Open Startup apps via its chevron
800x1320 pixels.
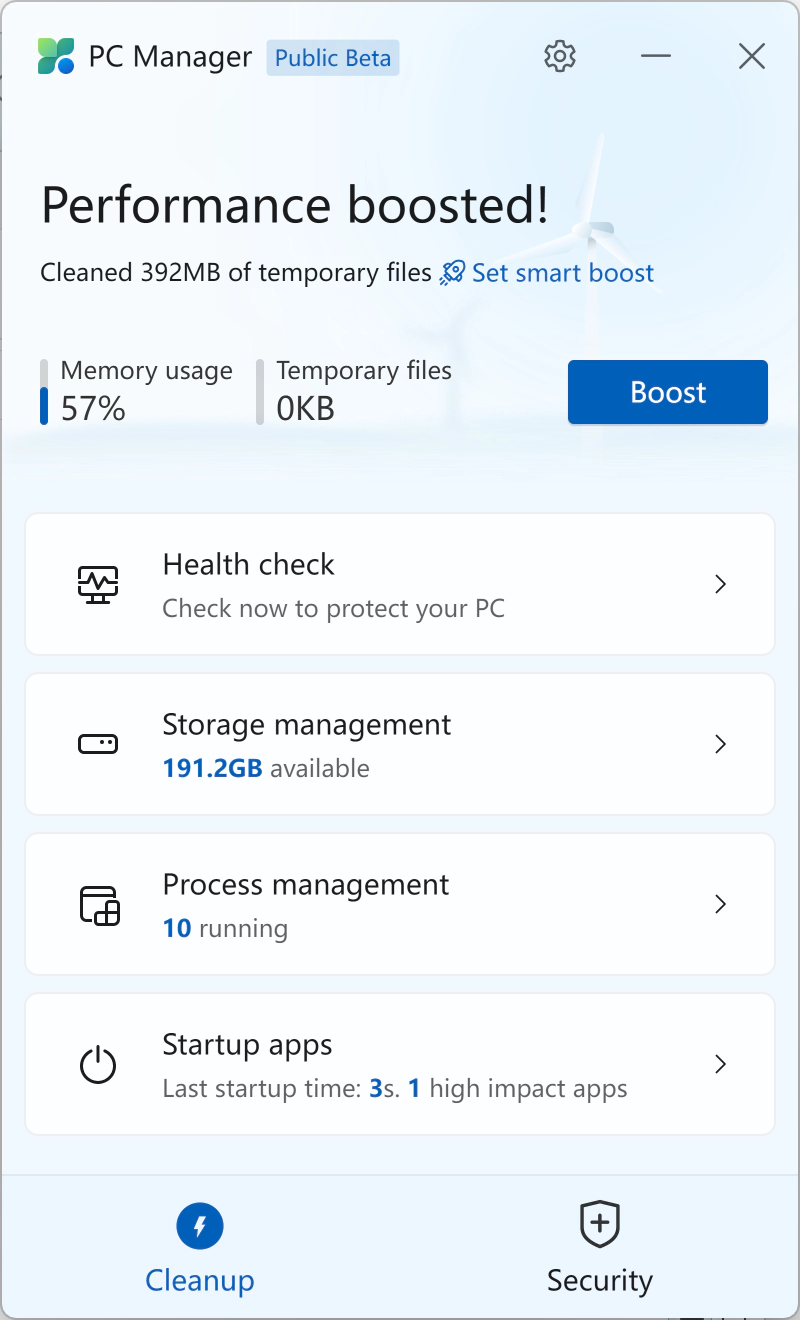tap(720, 1064)
